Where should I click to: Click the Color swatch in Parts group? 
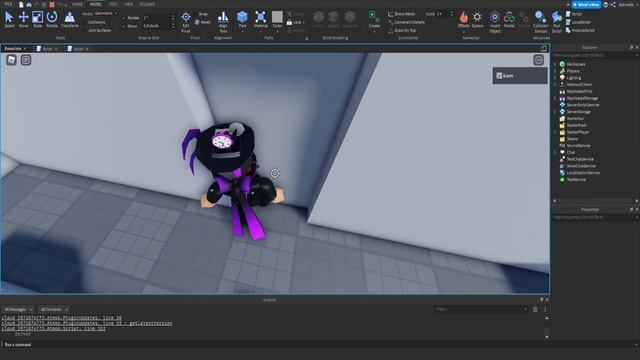[277, 17]
